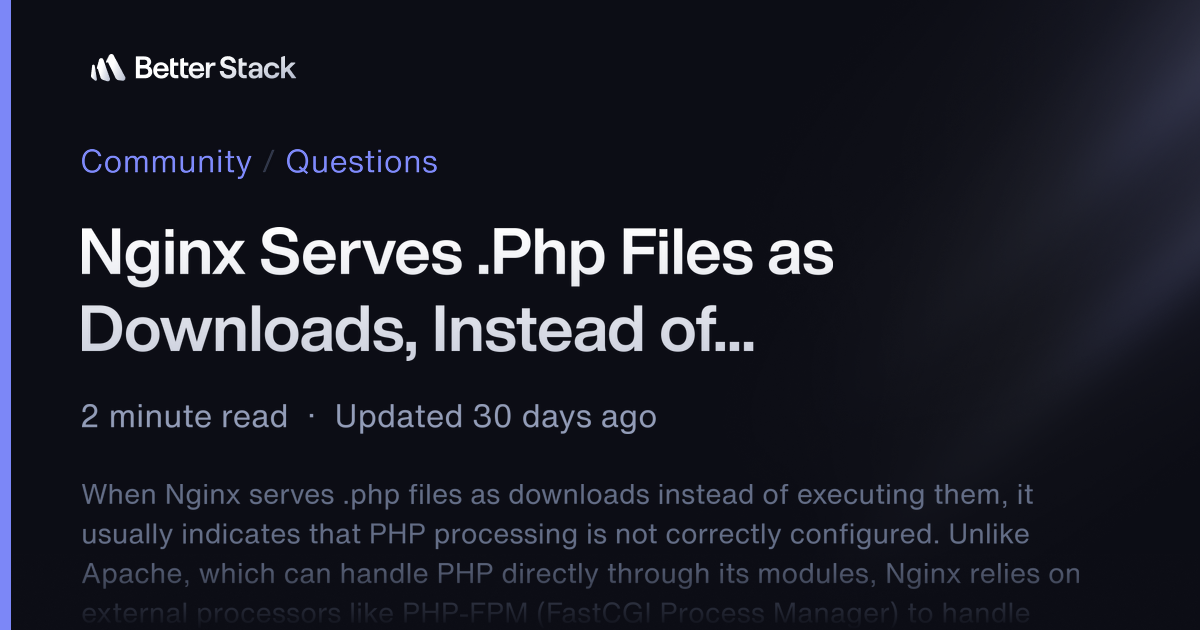Click the Better Stack logo icon
The image size is (1200, 630).
pos(107,68)
